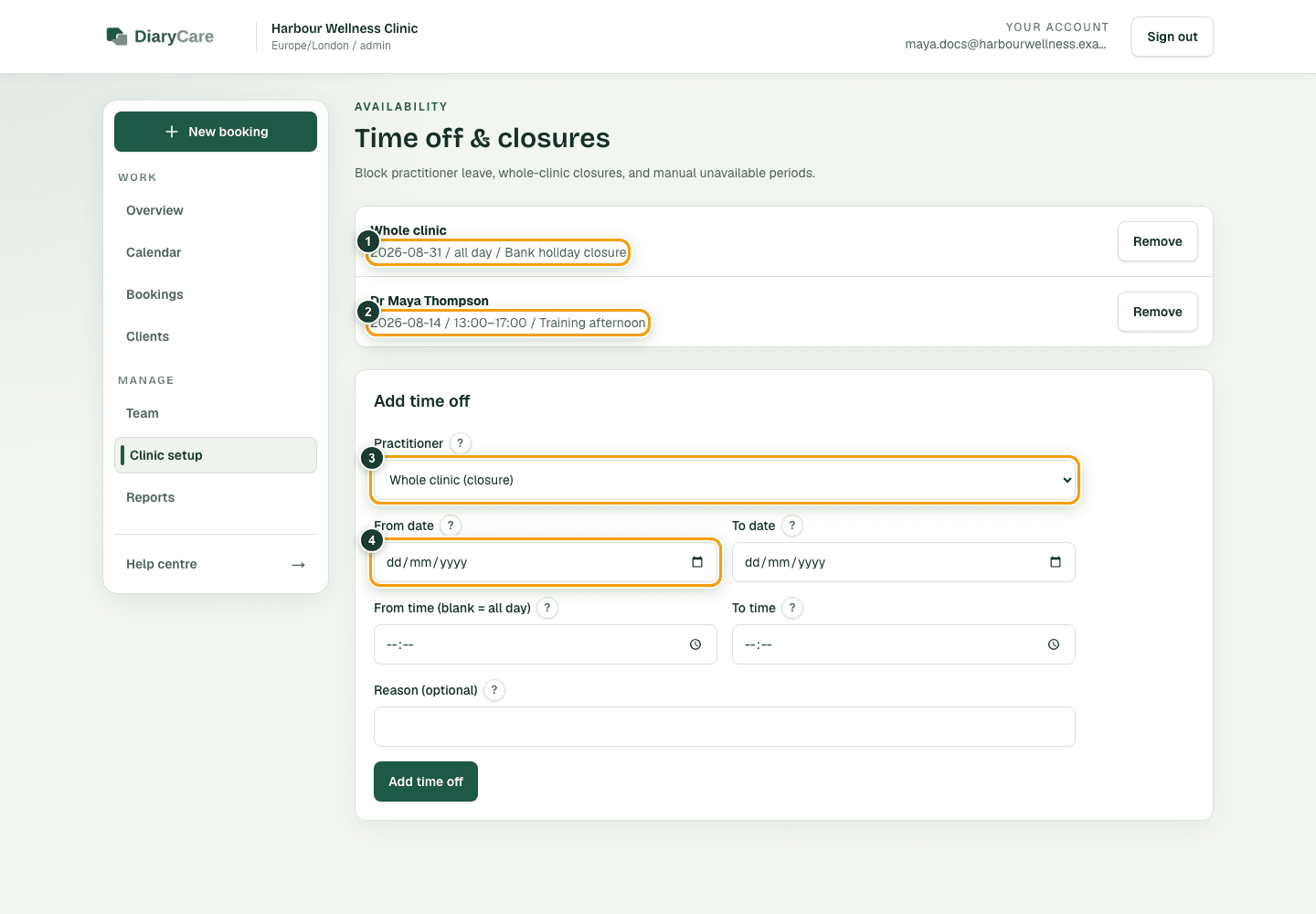Click the DiaryCare brand name
This screenshot has height=914, width=1316.
pyautogui.click(x=174, y=37)
